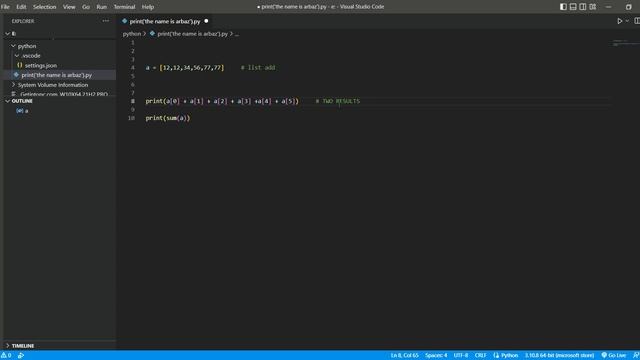The height and width of the screenshot is (360, 640).
Task: Run Python file with play icon
Action: coord(620,21)
